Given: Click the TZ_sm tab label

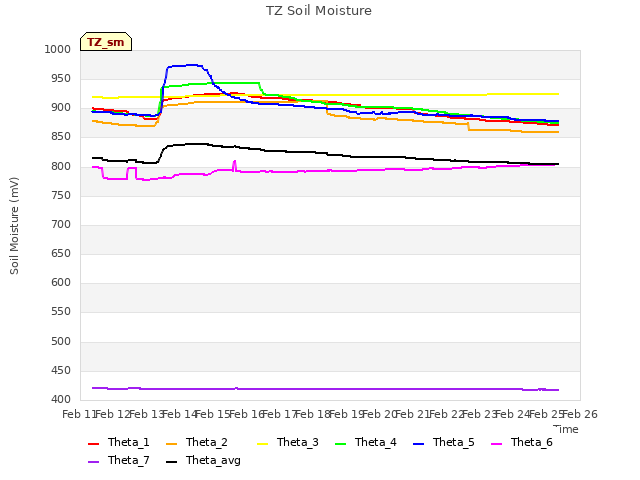Looking at the screenshot, I should (106, 42).
